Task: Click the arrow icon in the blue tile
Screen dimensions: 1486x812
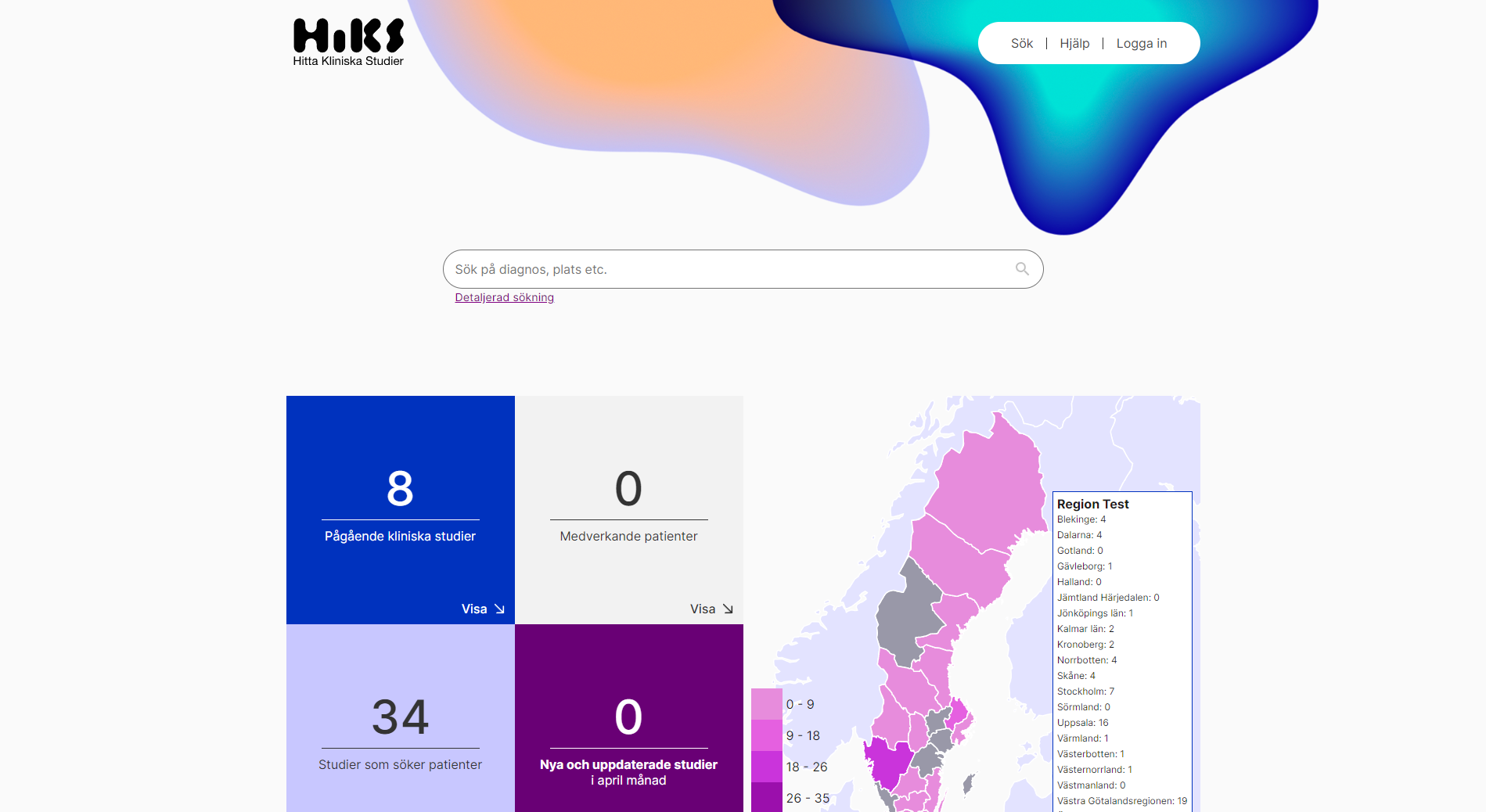Action: 499,609
